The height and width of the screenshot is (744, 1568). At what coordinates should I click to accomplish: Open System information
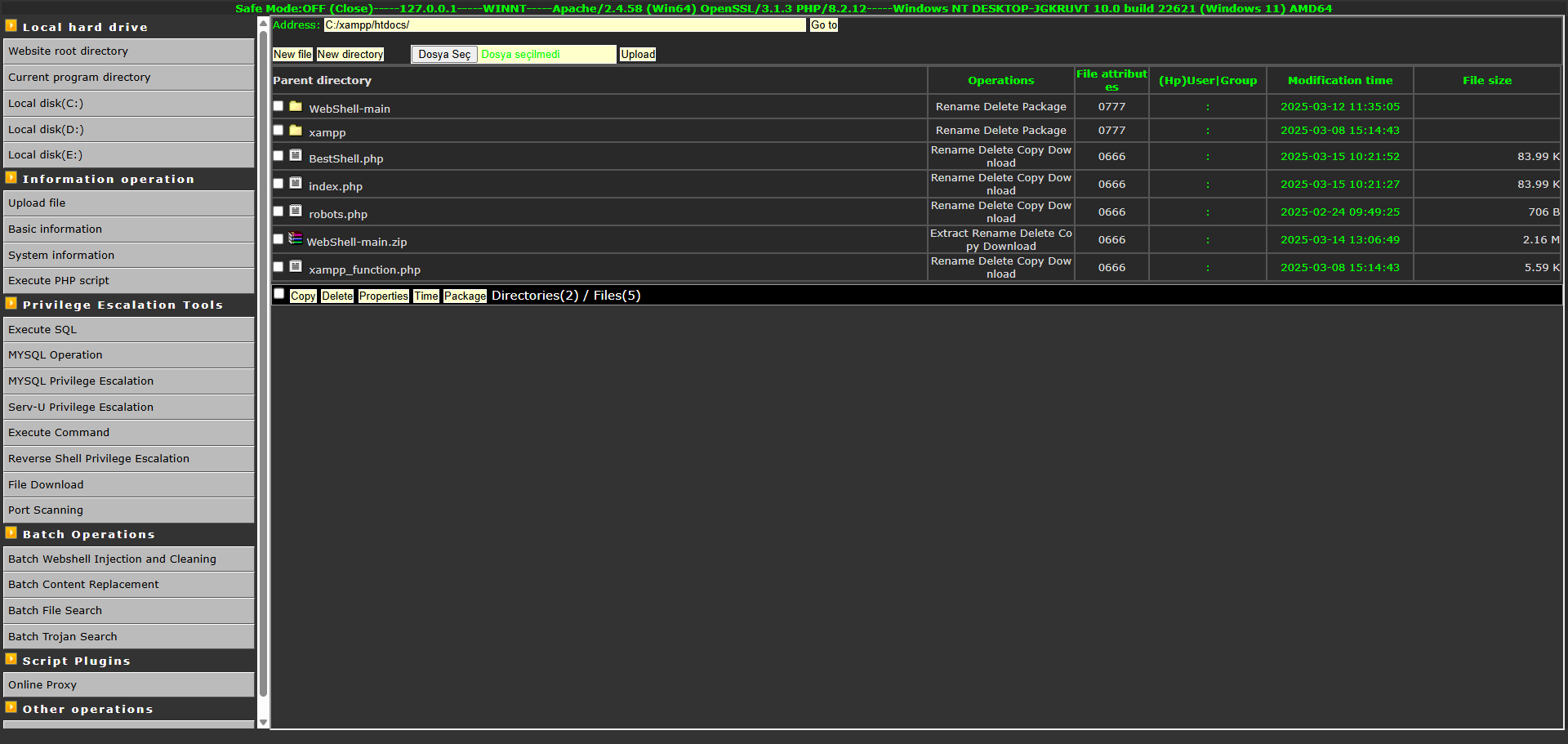129,255
